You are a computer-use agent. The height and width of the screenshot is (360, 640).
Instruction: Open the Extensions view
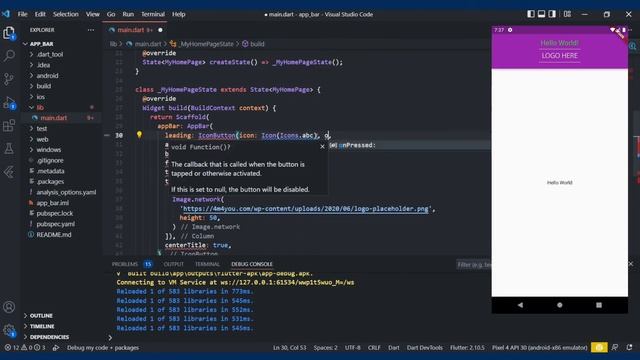(9, 125)
